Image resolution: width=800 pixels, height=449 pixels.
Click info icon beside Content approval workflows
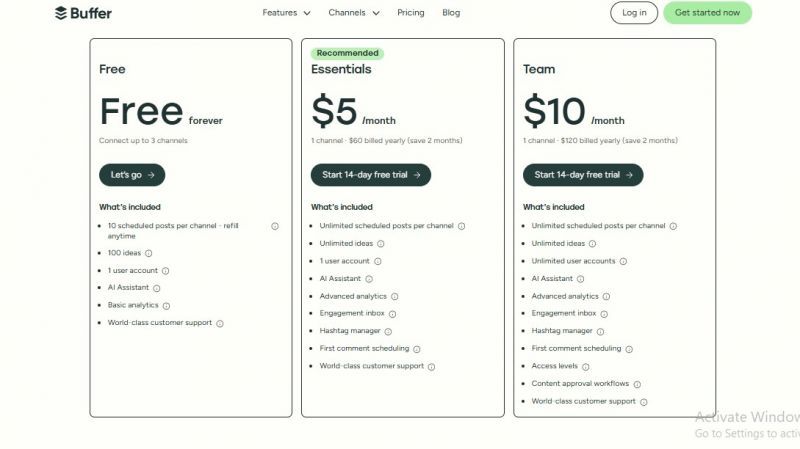pos(637,384)
